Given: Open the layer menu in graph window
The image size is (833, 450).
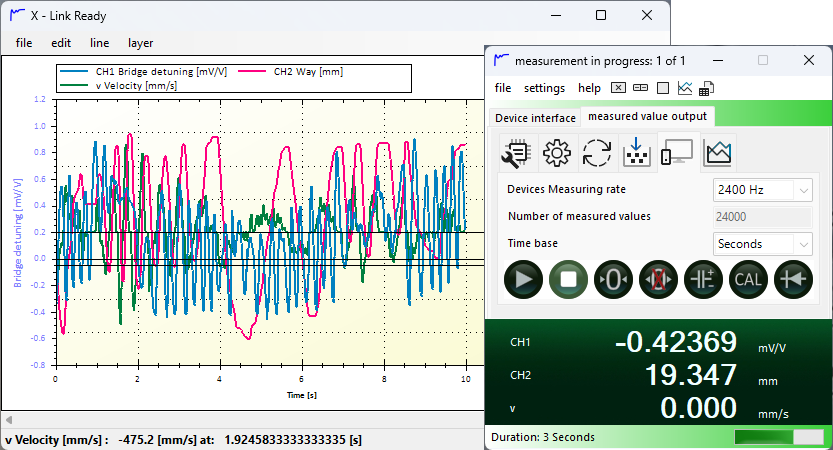Looking at the screenshot, I should (140, 43).
